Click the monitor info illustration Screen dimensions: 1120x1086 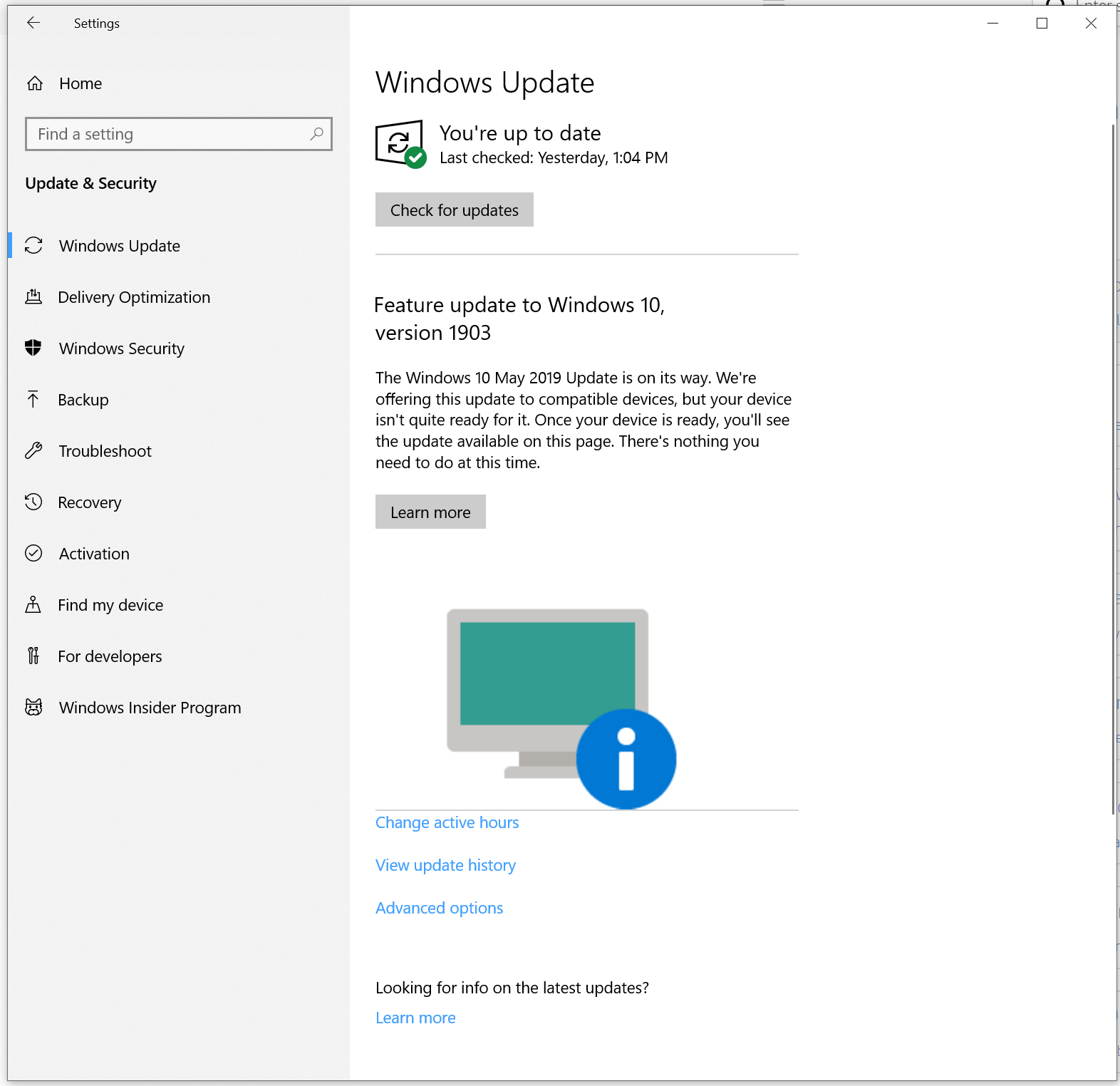tap(561, 708)
